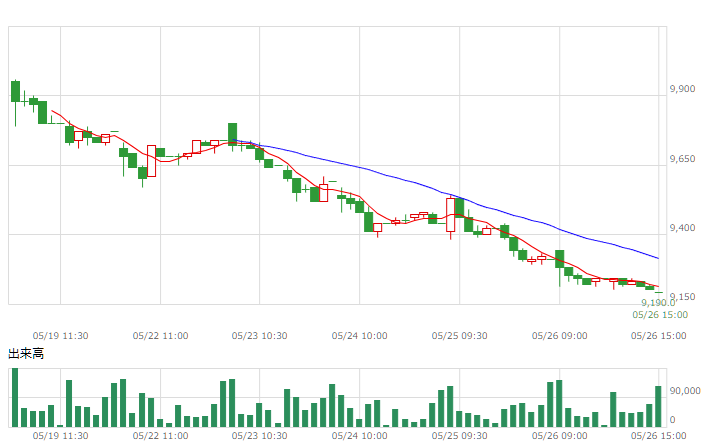Click the 9,400 price axis label
The width and height of the screenshot is (704, 445).
[682, 228]
